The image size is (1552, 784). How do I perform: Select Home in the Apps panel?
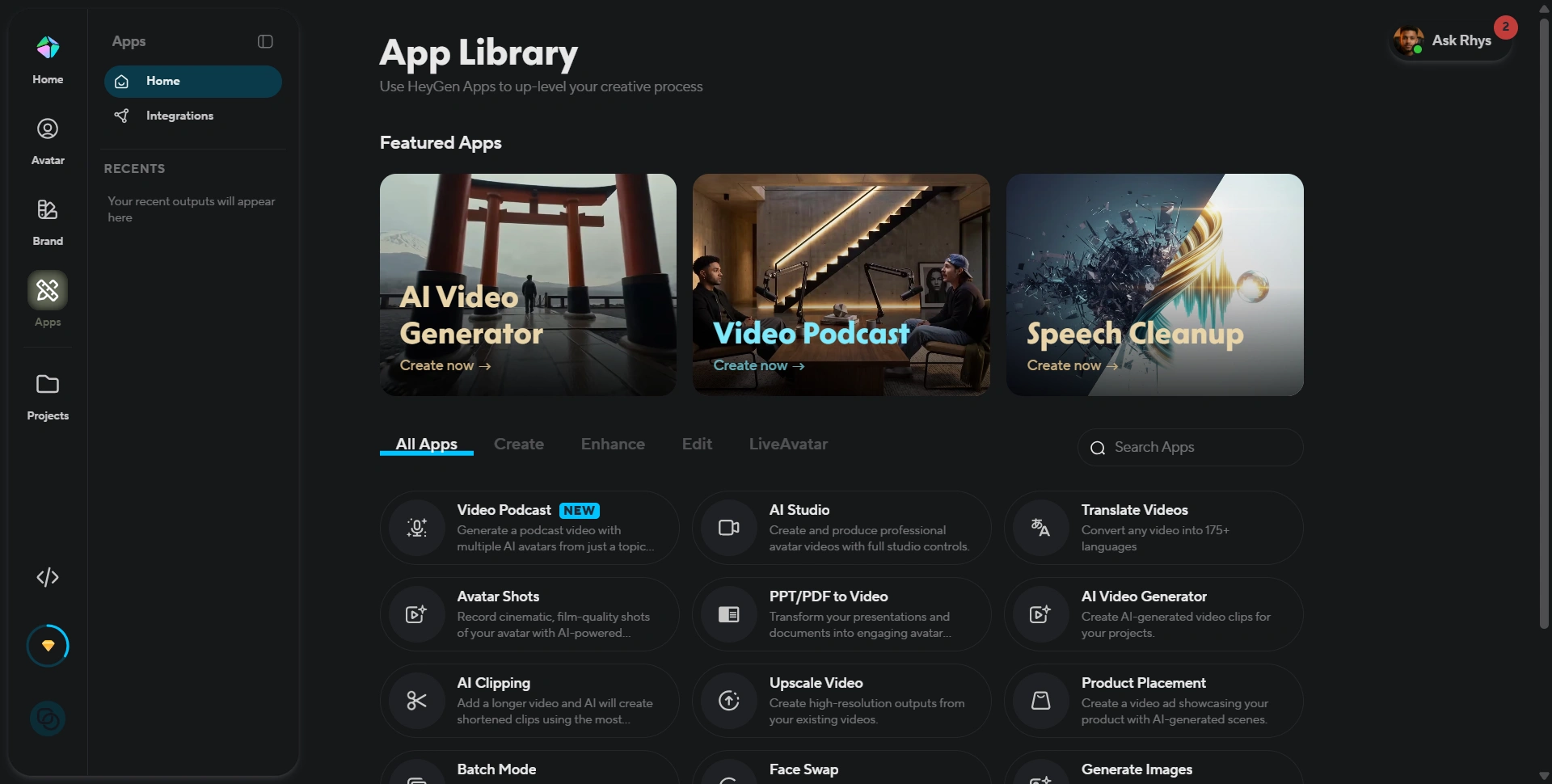point(193,82)
